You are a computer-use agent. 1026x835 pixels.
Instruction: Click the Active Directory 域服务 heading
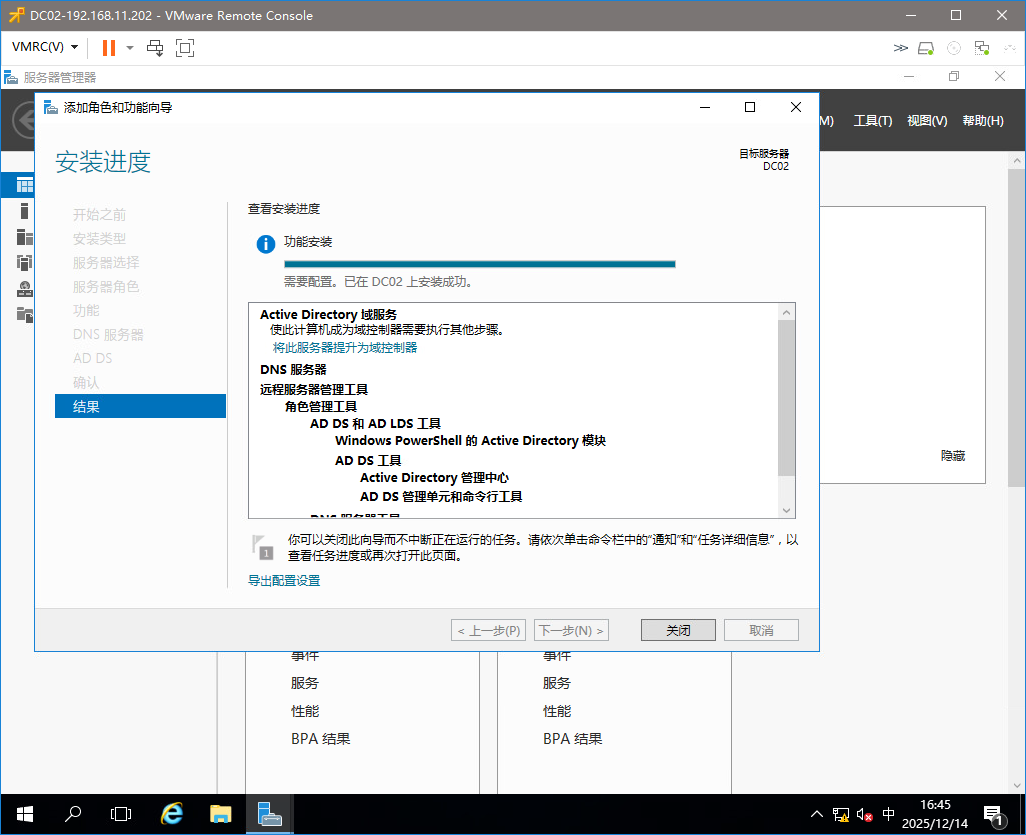[x=328, y=315]
